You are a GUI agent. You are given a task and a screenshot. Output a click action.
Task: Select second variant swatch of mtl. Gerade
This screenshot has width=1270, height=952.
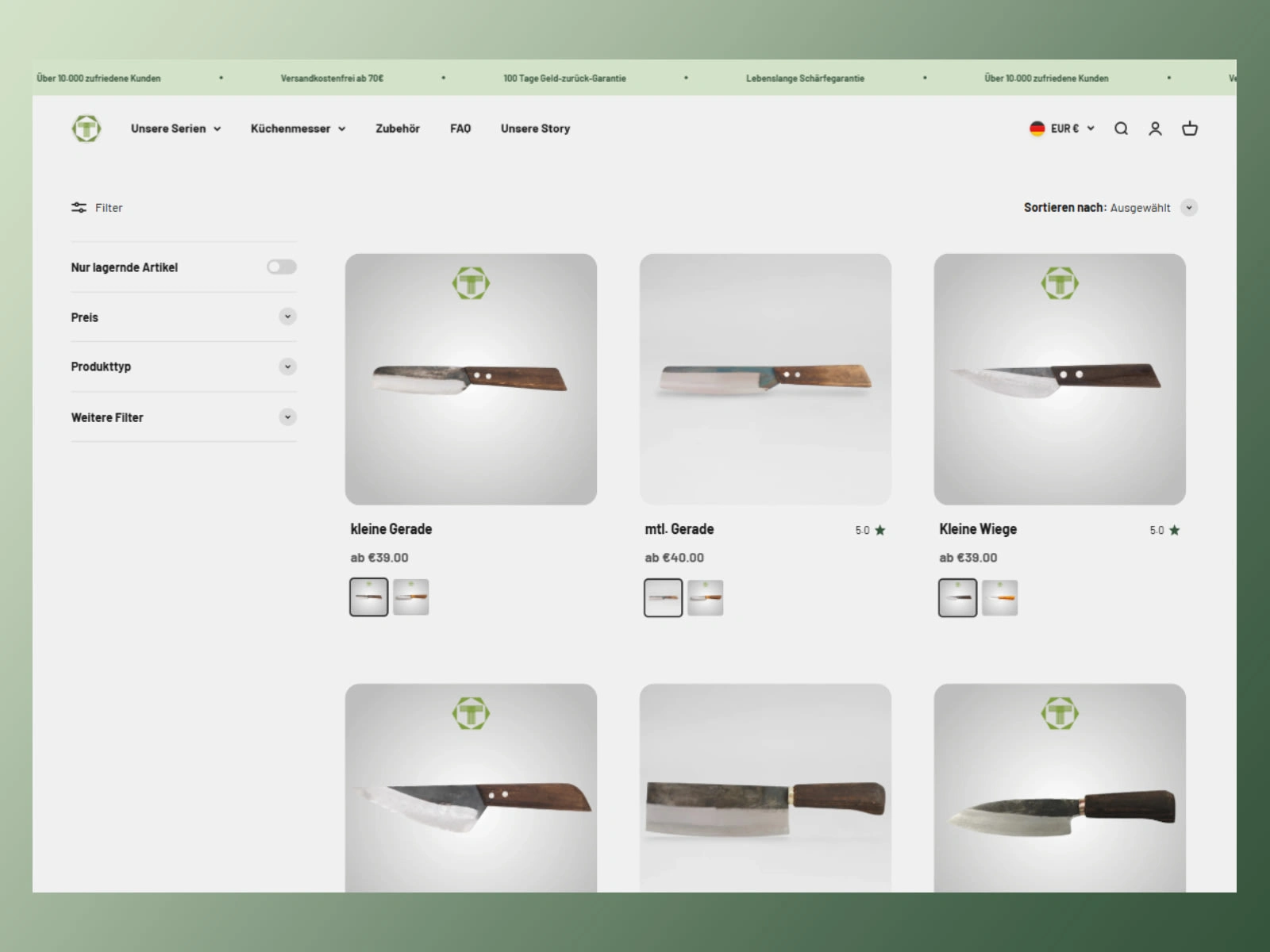click(706, 597)
